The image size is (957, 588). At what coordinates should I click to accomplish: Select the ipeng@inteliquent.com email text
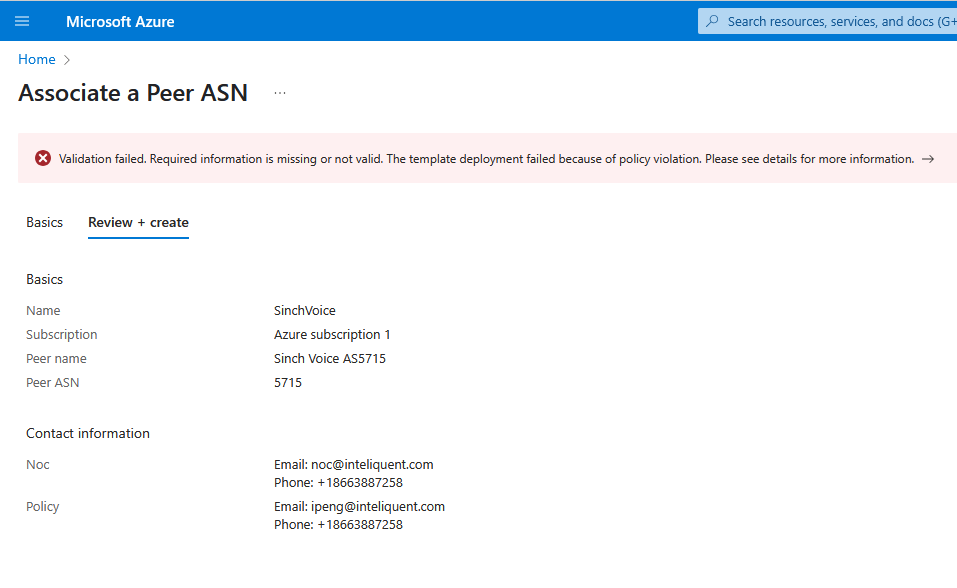click(x=378, y=507)
